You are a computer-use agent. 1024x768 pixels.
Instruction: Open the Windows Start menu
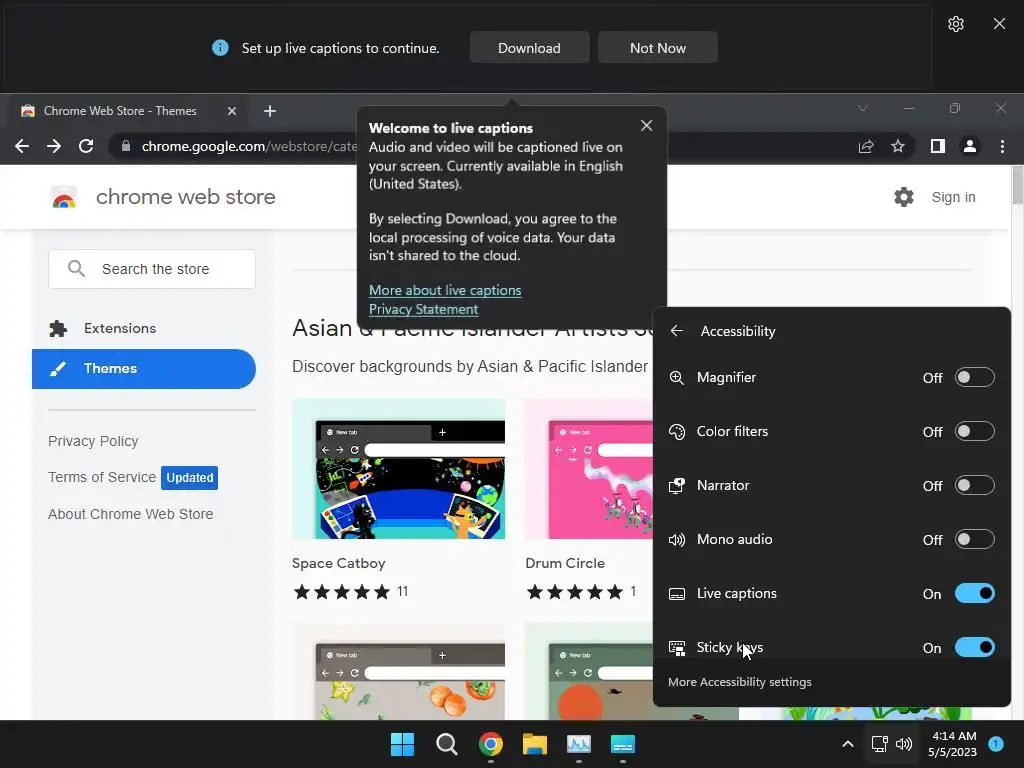pyautogui.click(x=402, y=744)
